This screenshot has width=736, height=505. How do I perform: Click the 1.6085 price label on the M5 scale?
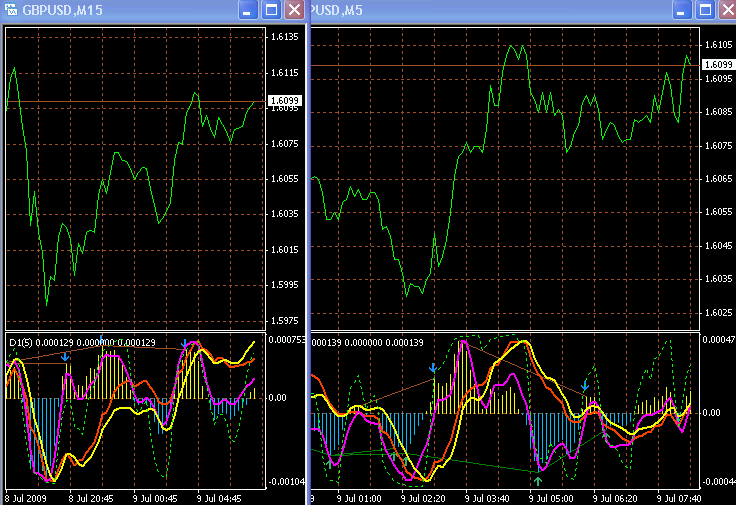[718, 112]
